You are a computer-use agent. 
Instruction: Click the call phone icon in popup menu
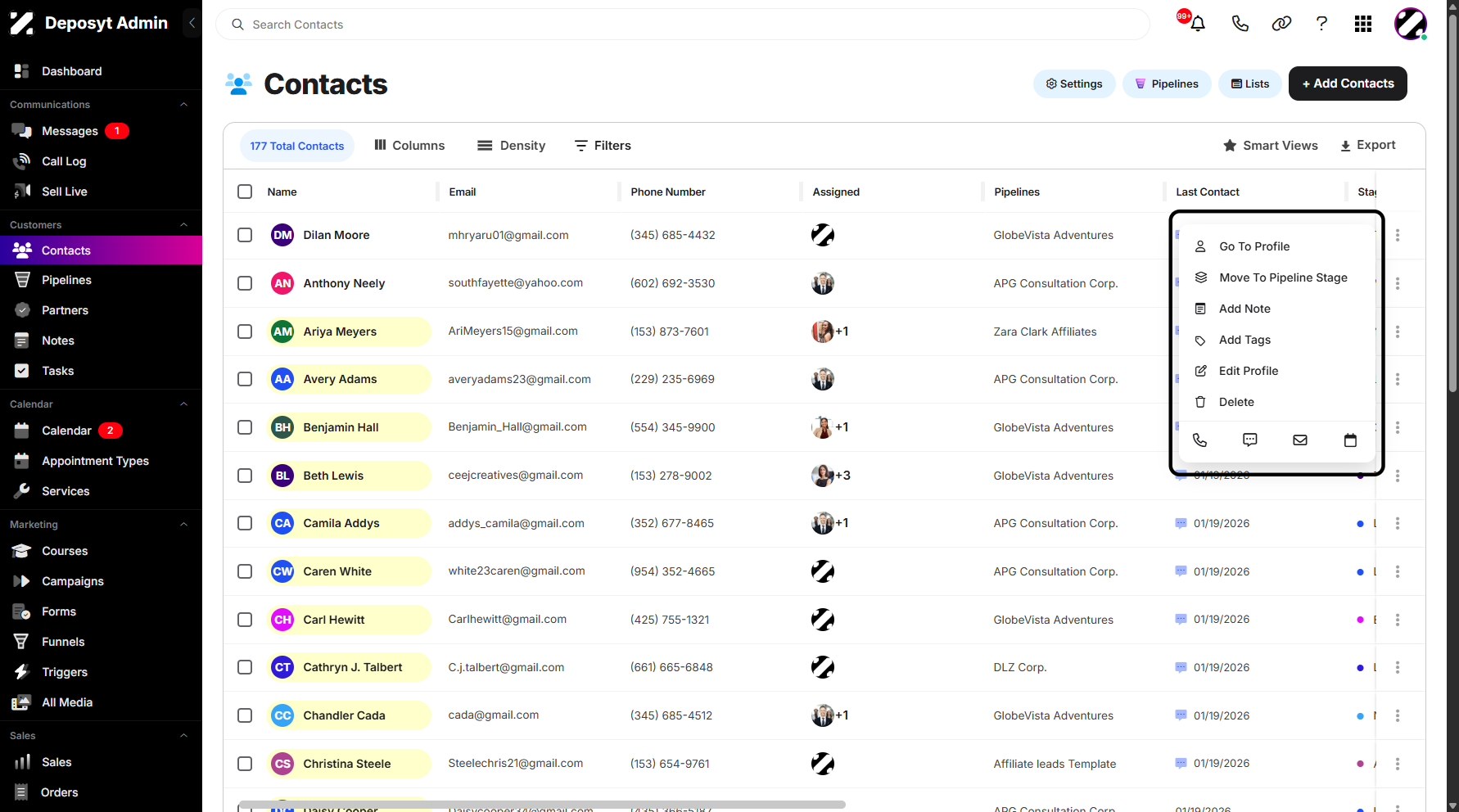(1199, 440)
